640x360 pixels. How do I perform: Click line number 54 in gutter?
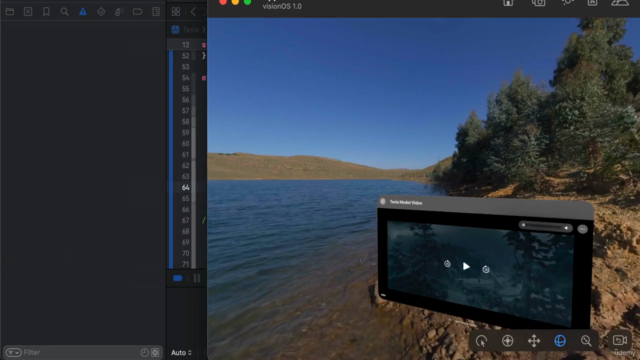point(186,78)
